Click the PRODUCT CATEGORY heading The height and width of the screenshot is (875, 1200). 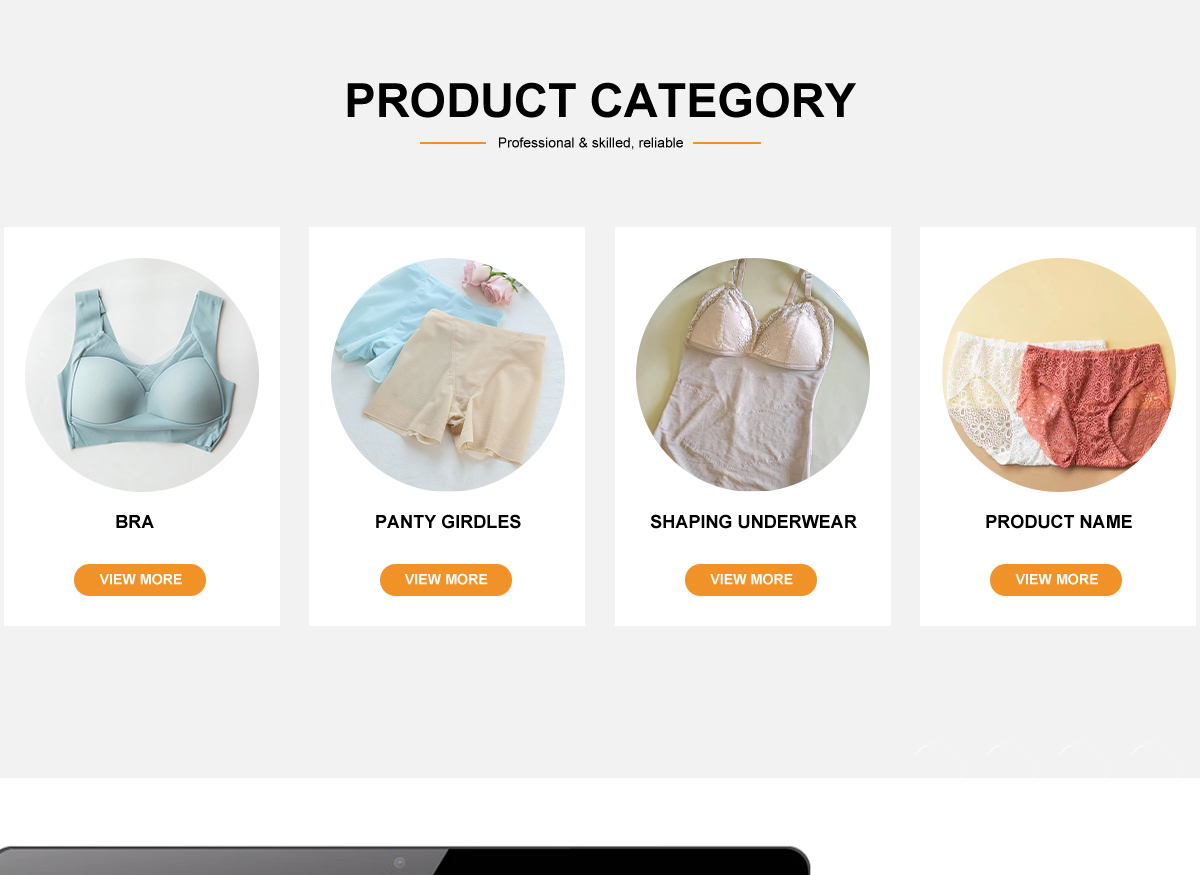click(x=600, y=101)
